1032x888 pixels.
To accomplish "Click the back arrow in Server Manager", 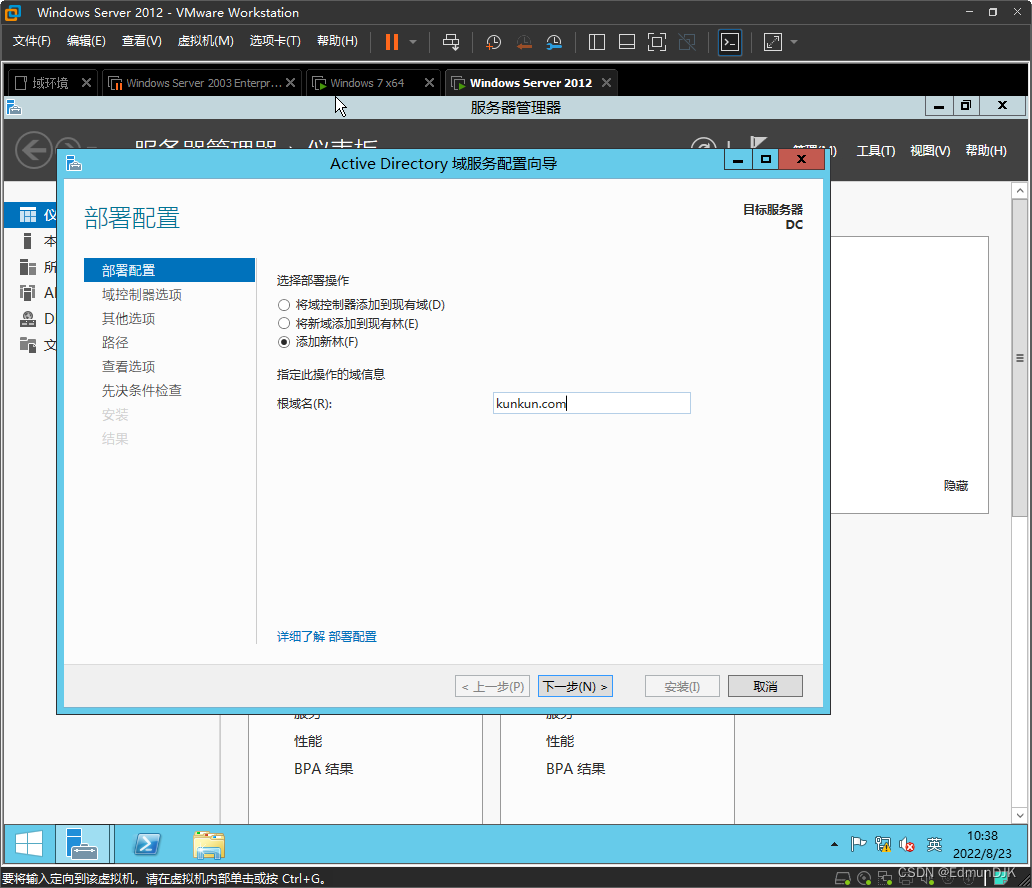I will pos(34,150).
